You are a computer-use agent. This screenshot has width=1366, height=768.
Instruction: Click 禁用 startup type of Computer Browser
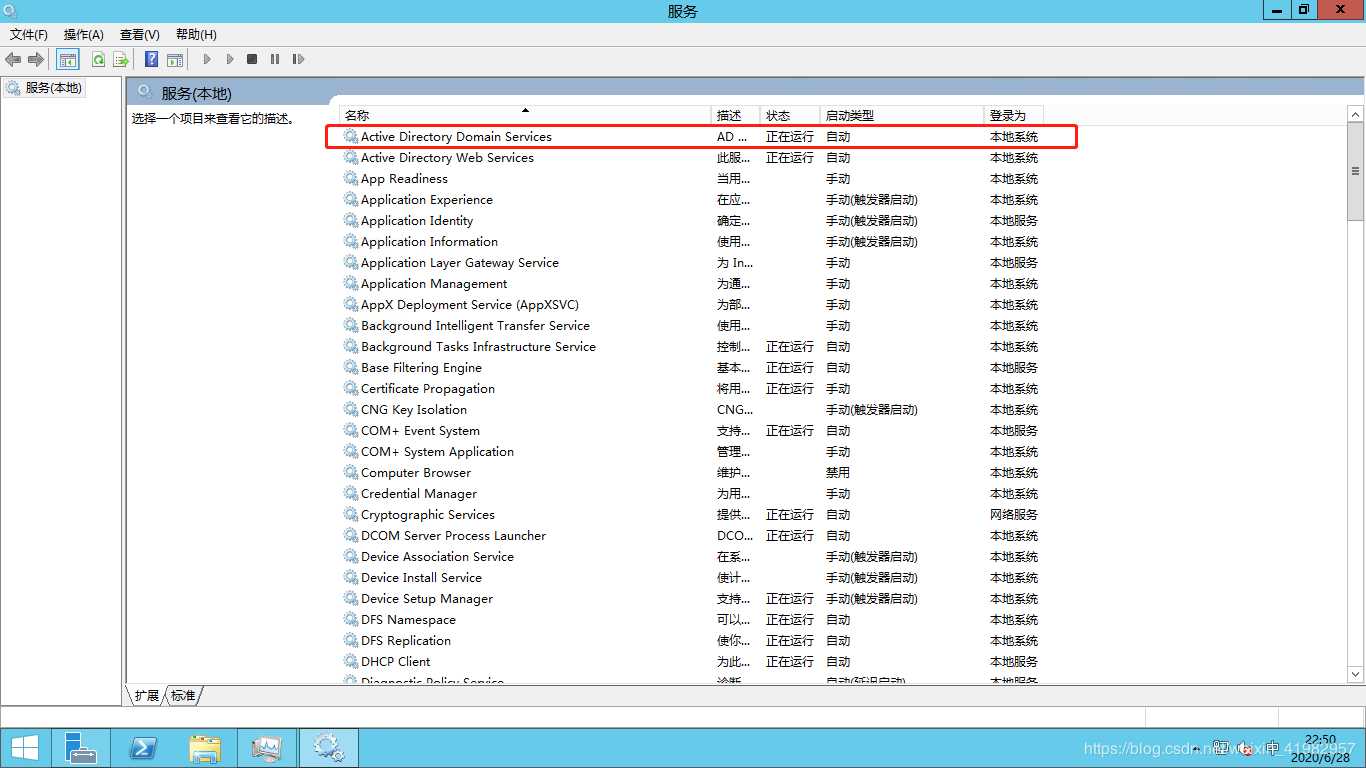838,473
